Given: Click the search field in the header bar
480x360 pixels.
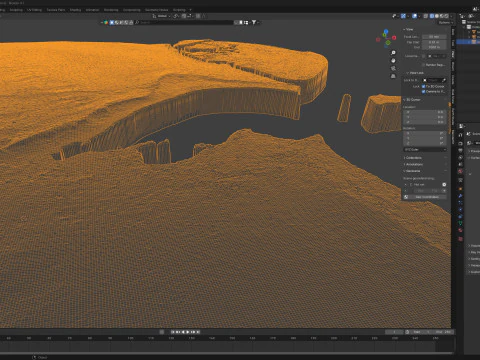Looking at the screenshot, I should (185, 22).
